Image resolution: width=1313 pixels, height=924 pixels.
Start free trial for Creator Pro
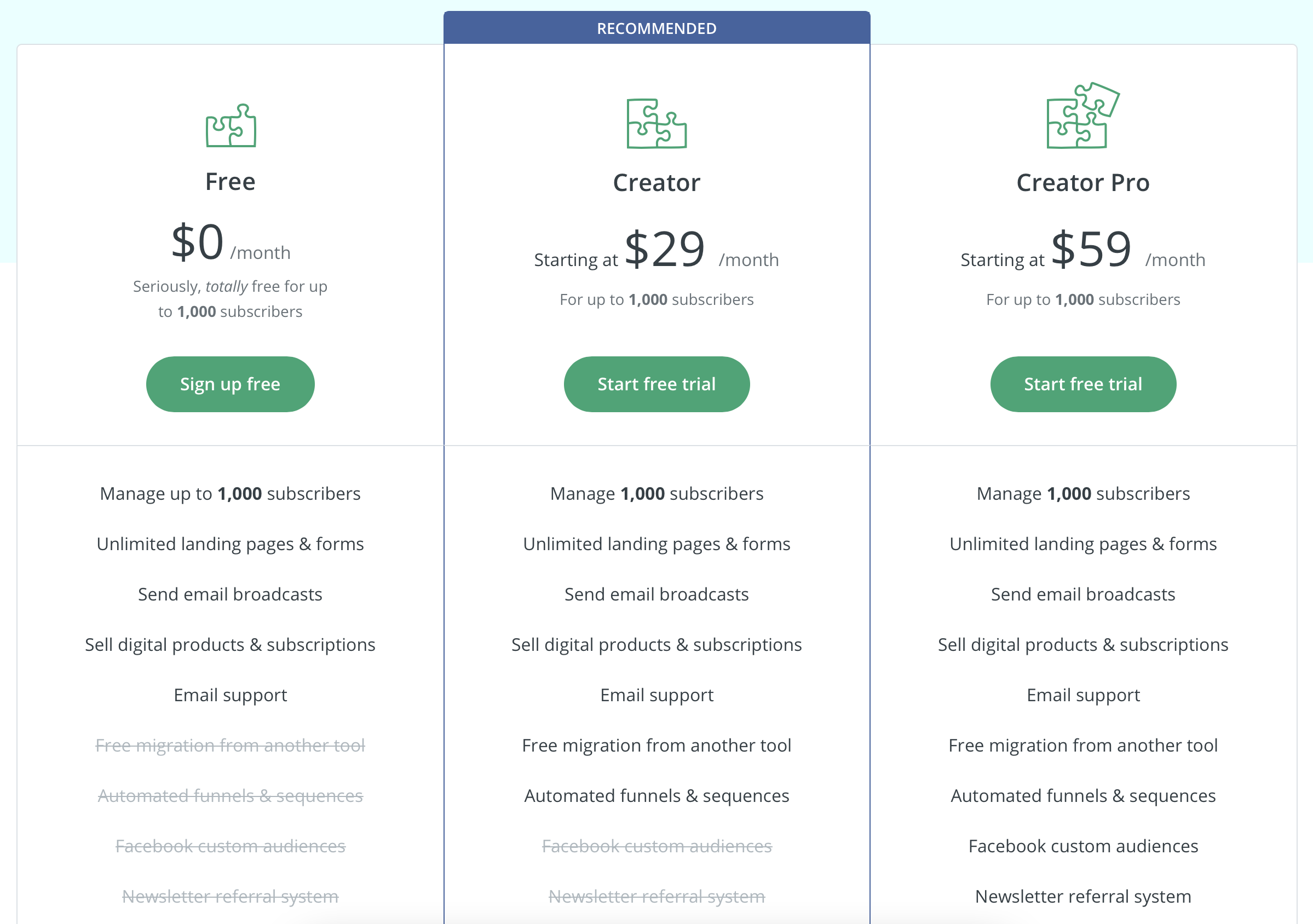click(x=1082, y=384)
